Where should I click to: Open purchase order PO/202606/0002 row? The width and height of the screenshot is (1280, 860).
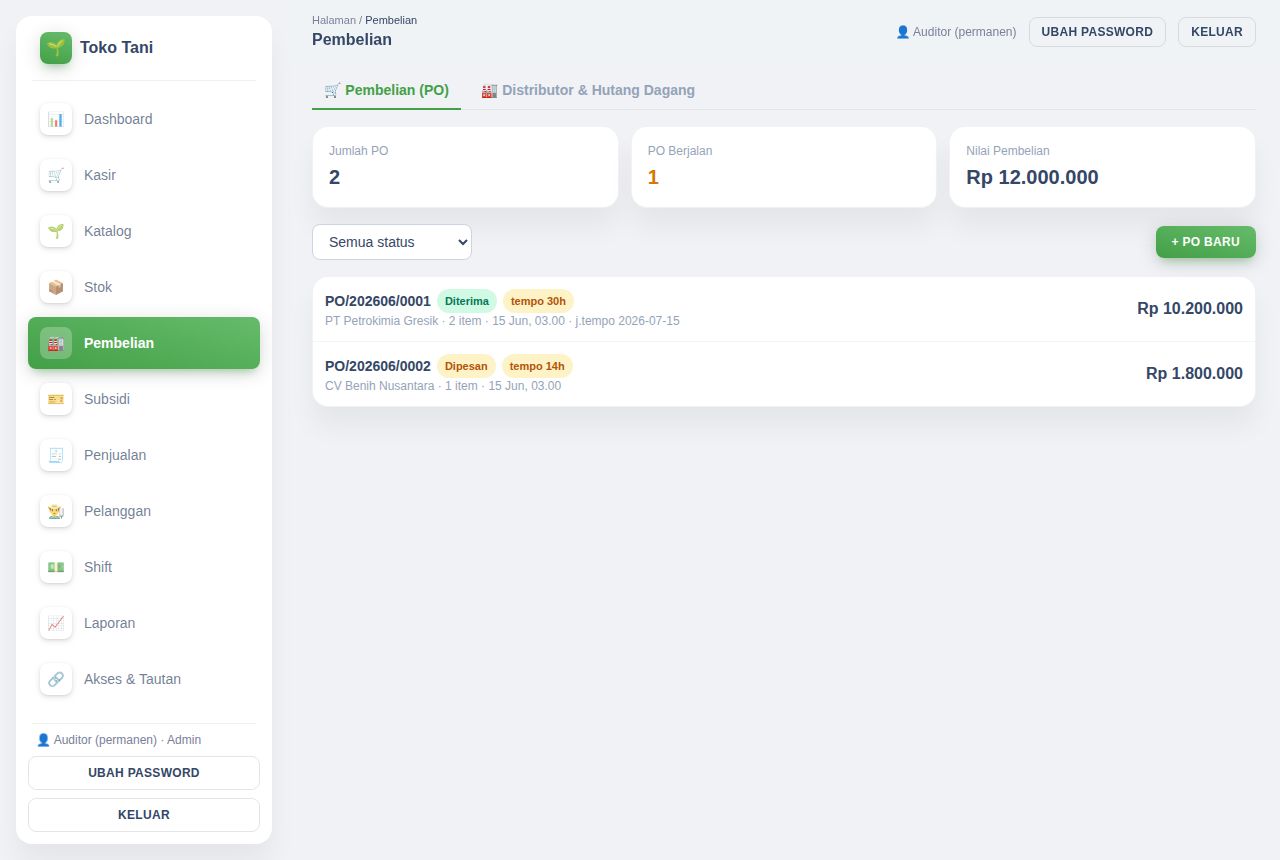point(784,374)
